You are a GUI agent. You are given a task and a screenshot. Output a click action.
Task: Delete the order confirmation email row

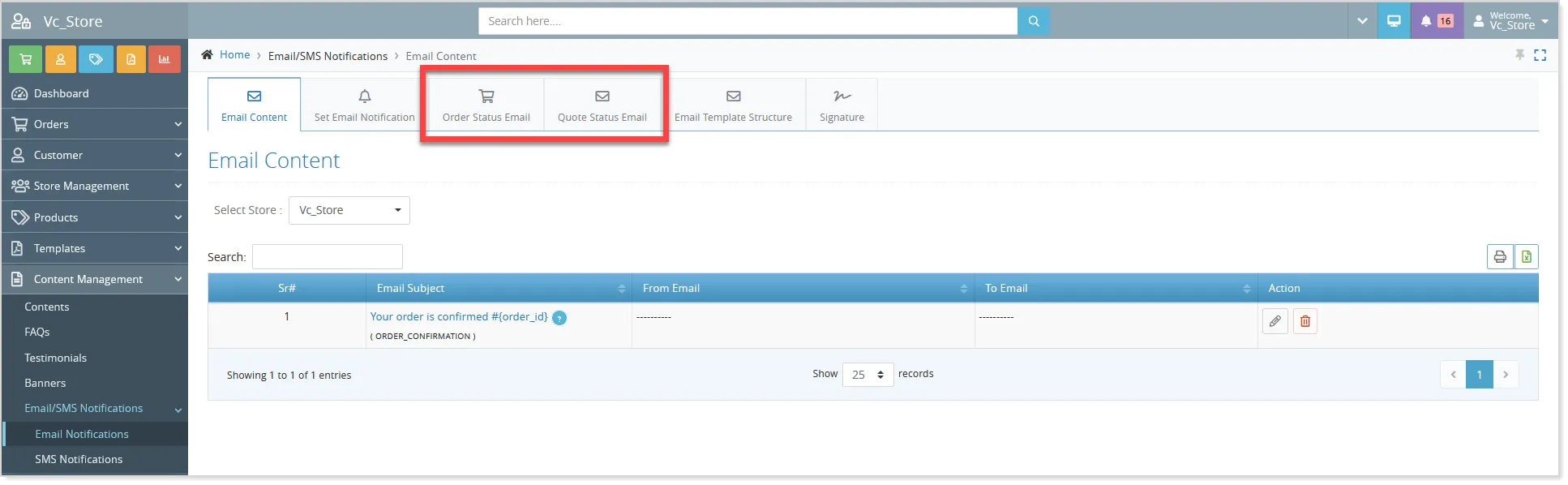[x=1305, y=321]
